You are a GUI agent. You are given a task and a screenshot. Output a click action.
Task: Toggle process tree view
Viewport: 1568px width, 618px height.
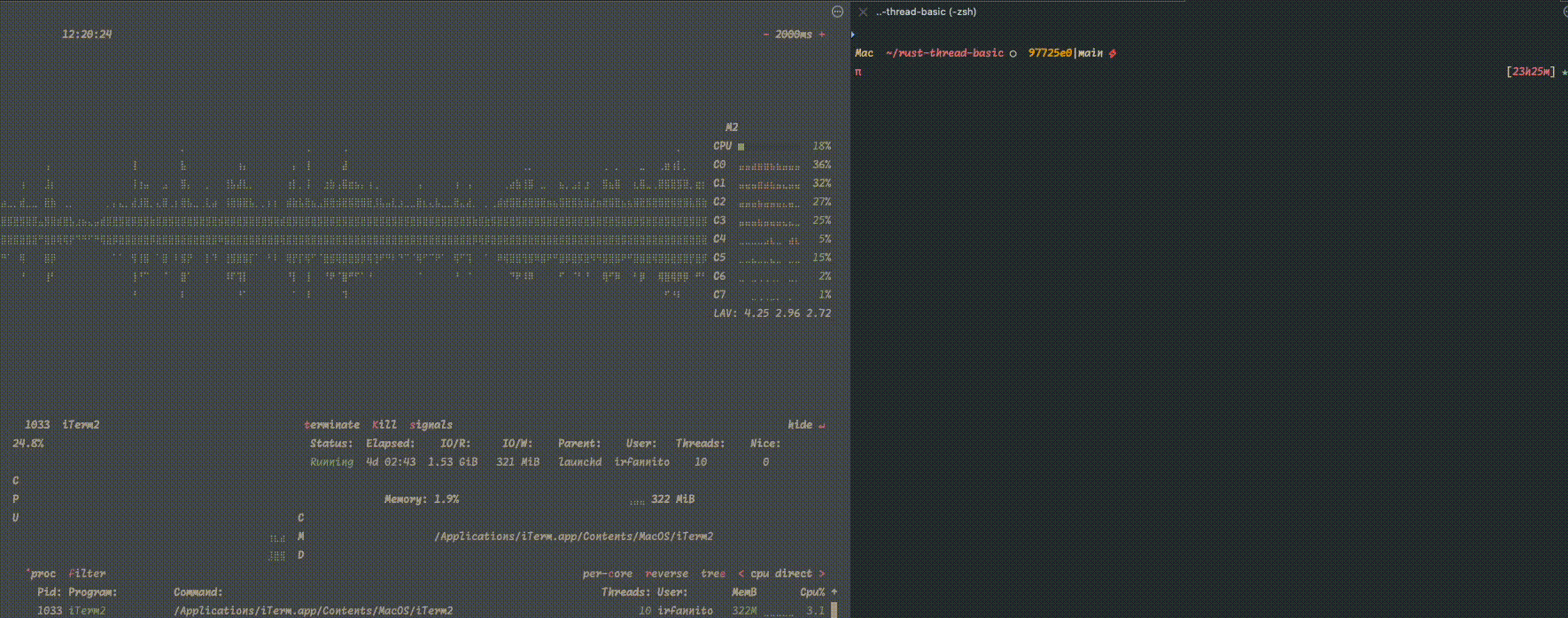point(712,574)
